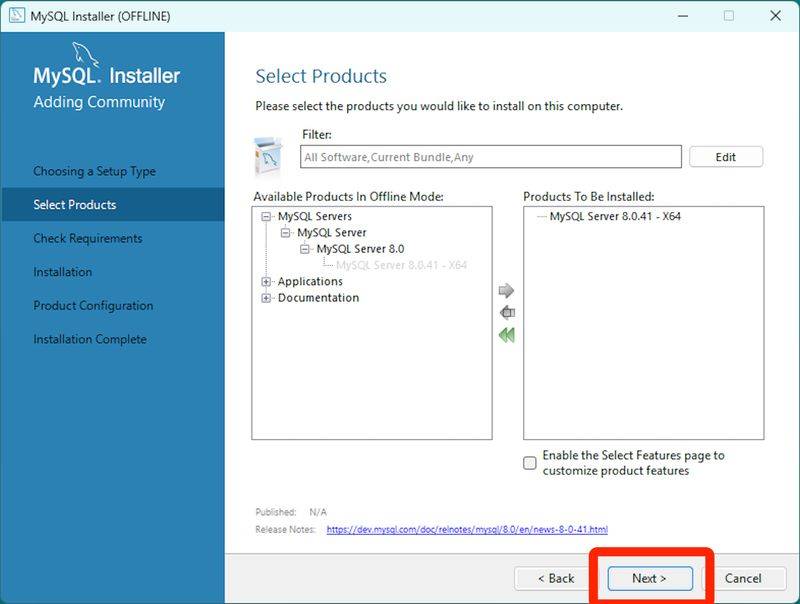Image resolution: width=800 pixels, height=604 pixels.
Task: Expand the Documentation tree node
Action: tap(266, 298)
